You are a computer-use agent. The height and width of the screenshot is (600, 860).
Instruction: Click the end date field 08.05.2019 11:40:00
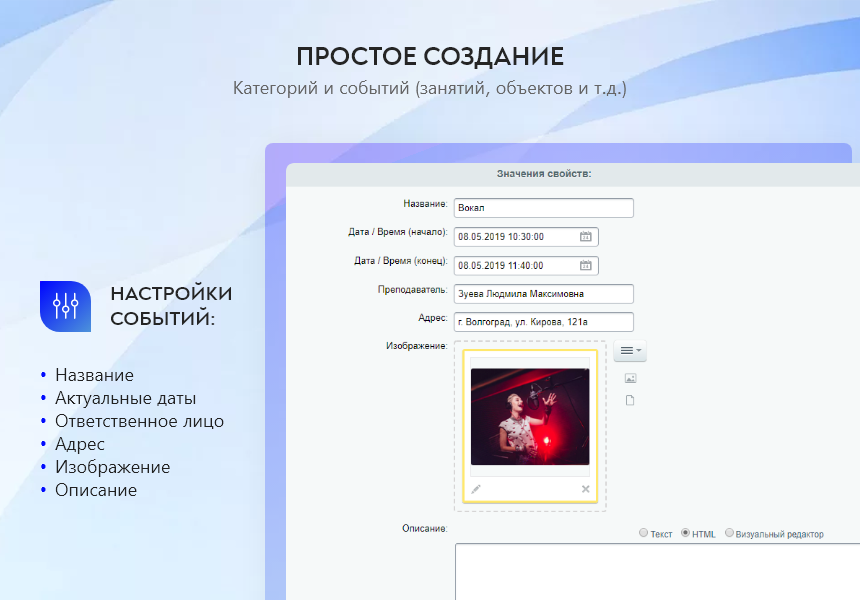tap(515, 266)
